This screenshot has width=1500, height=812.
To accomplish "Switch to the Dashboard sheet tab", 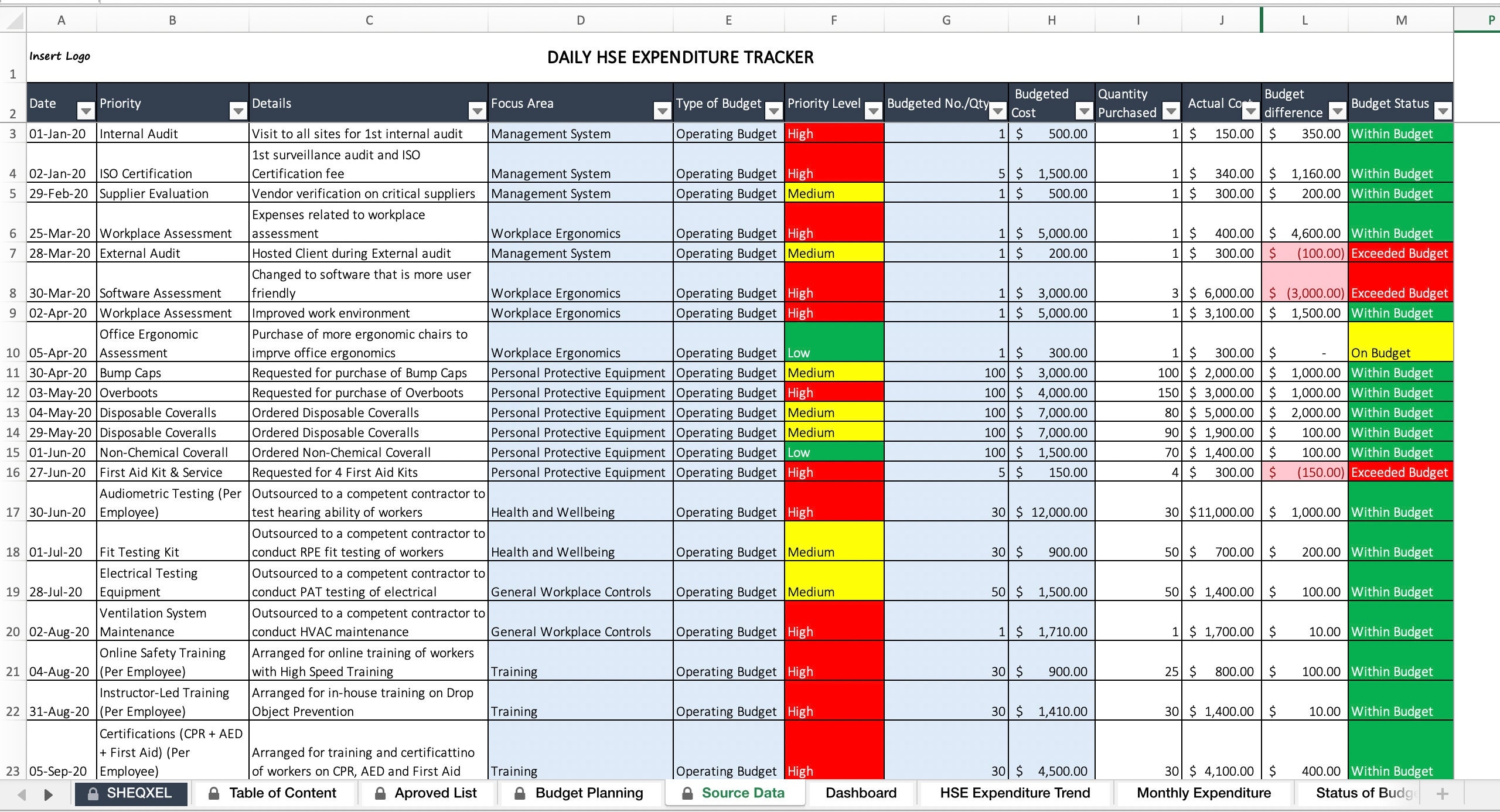I will click(x=861, y=793).
